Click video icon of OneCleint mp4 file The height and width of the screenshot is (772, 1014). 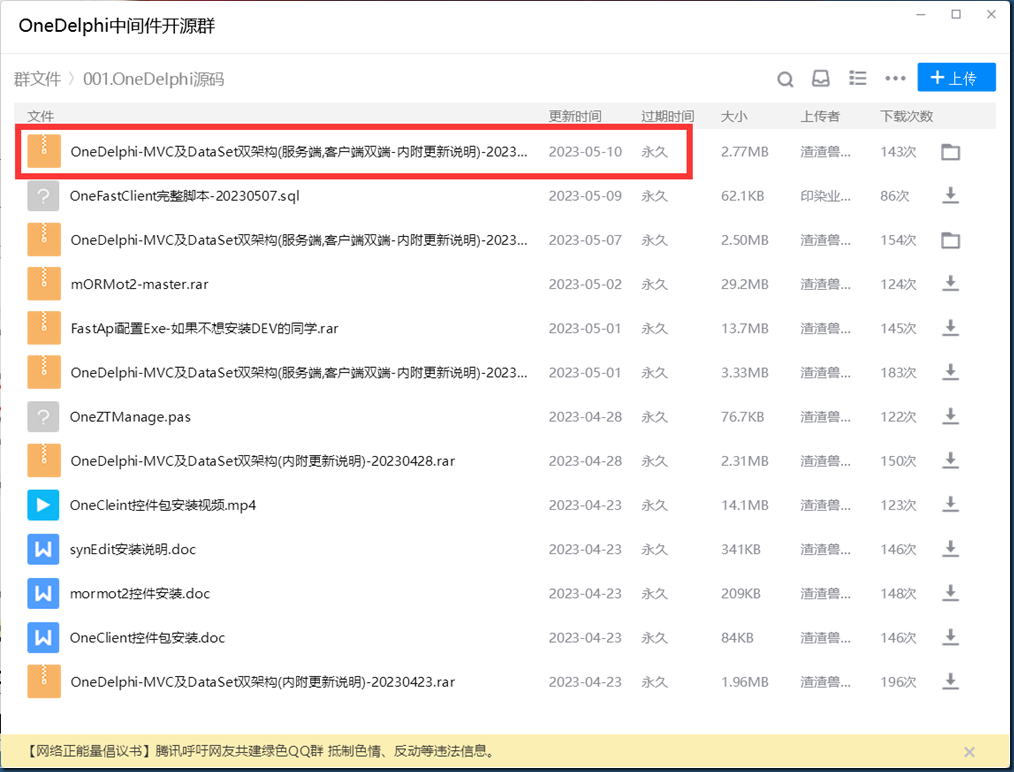pyautogui.click(x=43, y=504)
